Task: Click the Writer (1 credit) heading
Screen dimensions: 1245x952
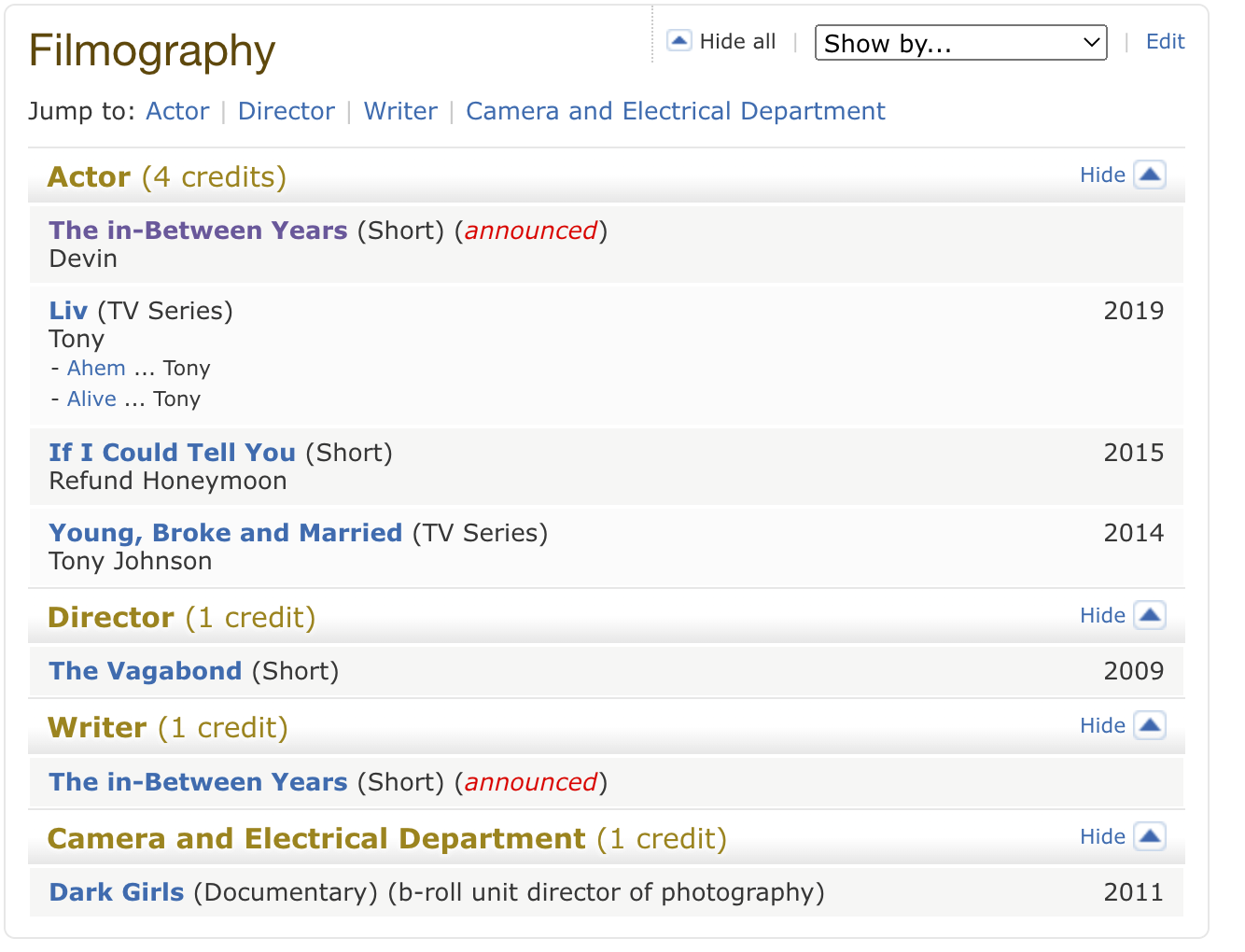Action: [x=168, y=728]
